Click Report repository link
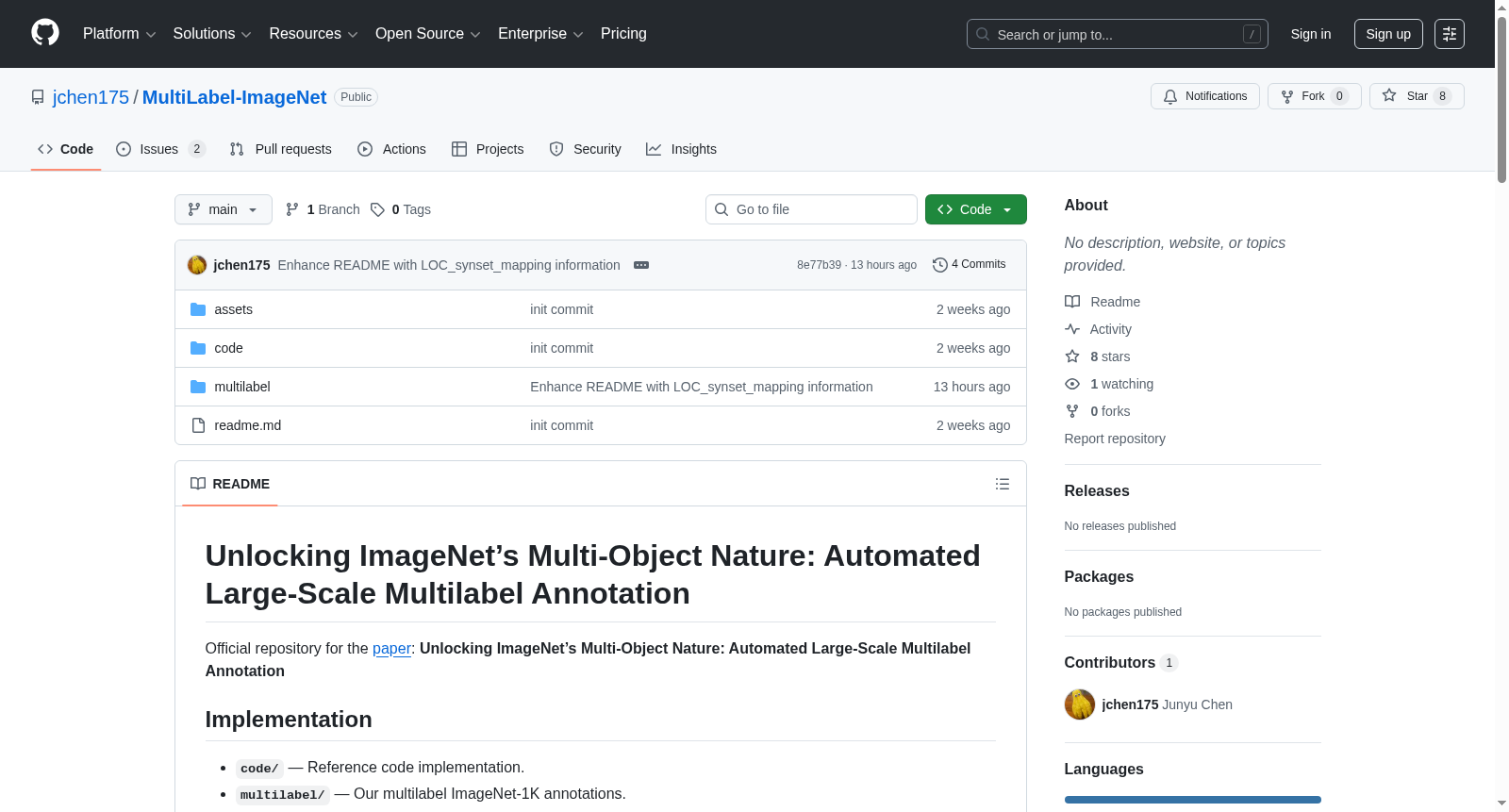 1115,439
